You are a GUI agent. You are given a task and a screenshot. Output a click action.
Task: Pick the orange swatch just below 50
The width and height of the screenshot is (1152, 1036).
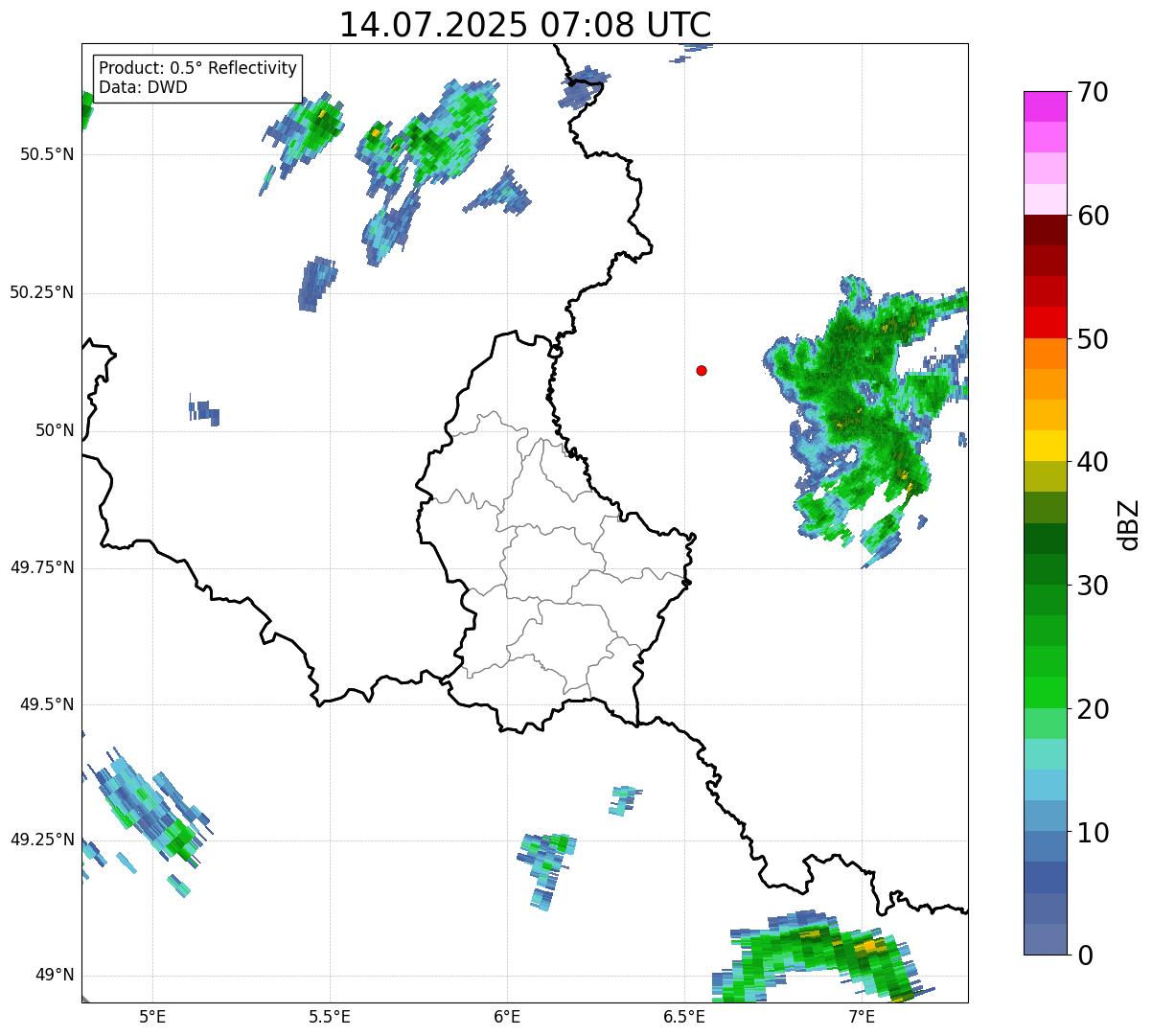(x=1045, y=354)
